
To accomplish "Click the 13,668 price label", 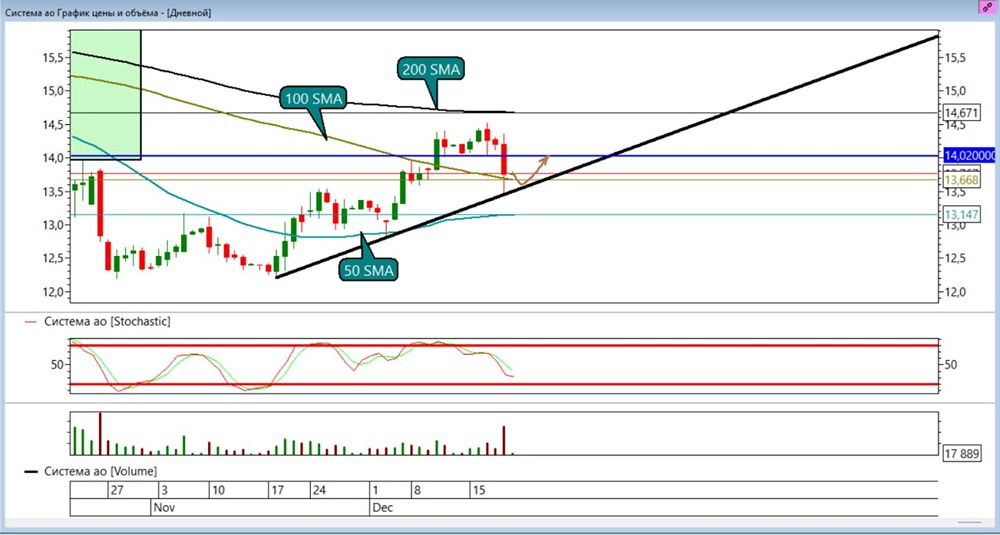I will [960, 181].
